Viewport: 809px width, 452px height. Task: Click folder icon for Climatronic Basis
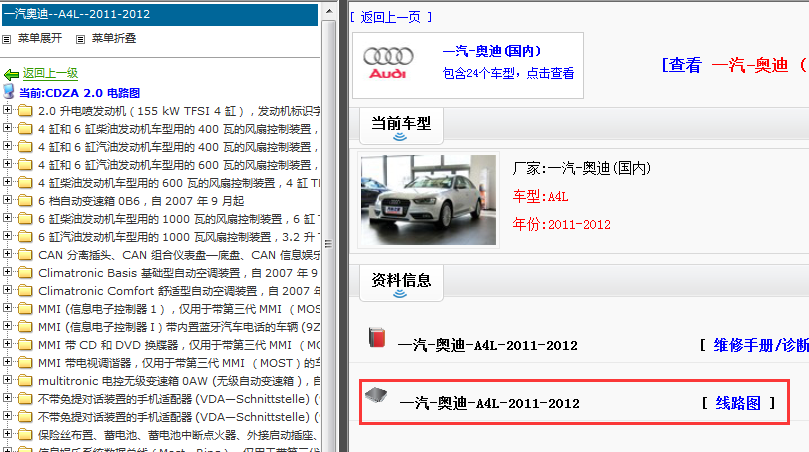coord(25,273)
